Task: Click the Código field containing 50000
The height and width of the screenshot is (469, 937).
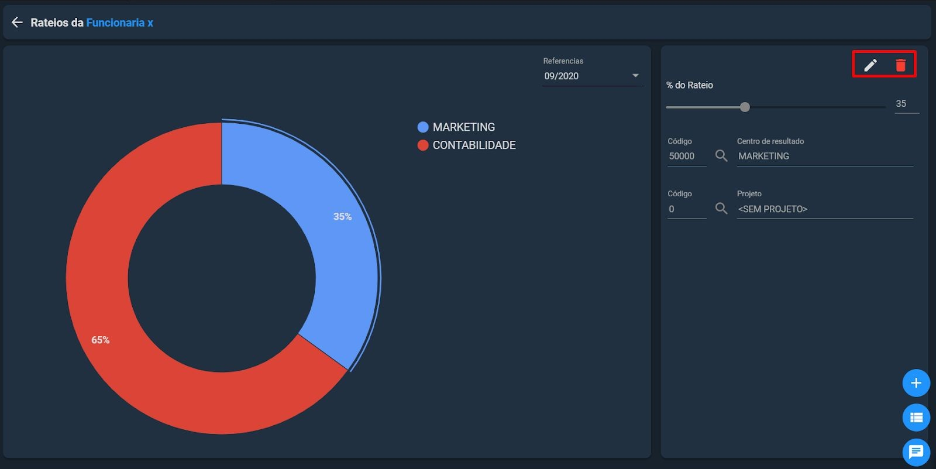Action: pyautogui.click(x=687, y=157)
